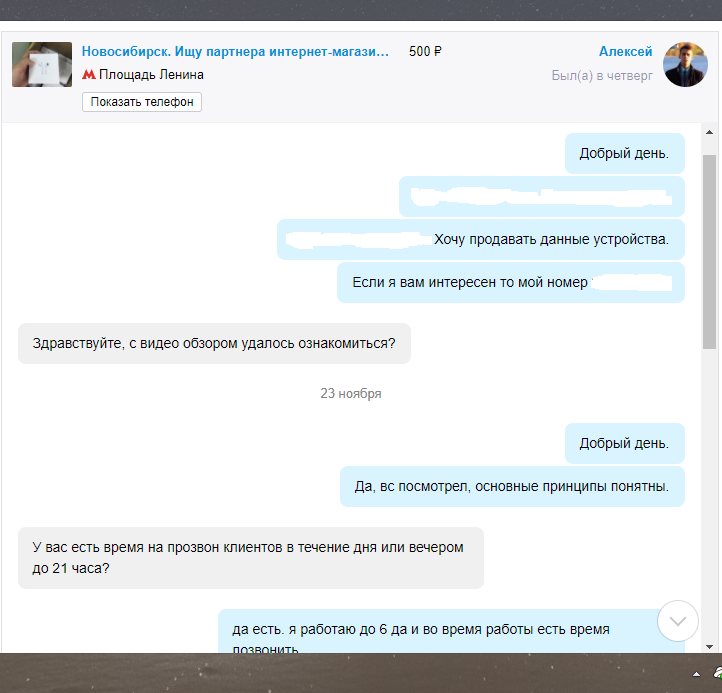Click the 'Да, вс посмотрел' message bubble
Screen dimensions: 722x693
(512, 487)
